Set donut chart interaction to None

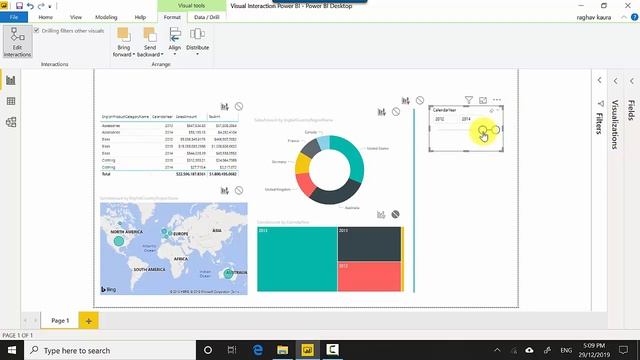[x=396, y=111]
